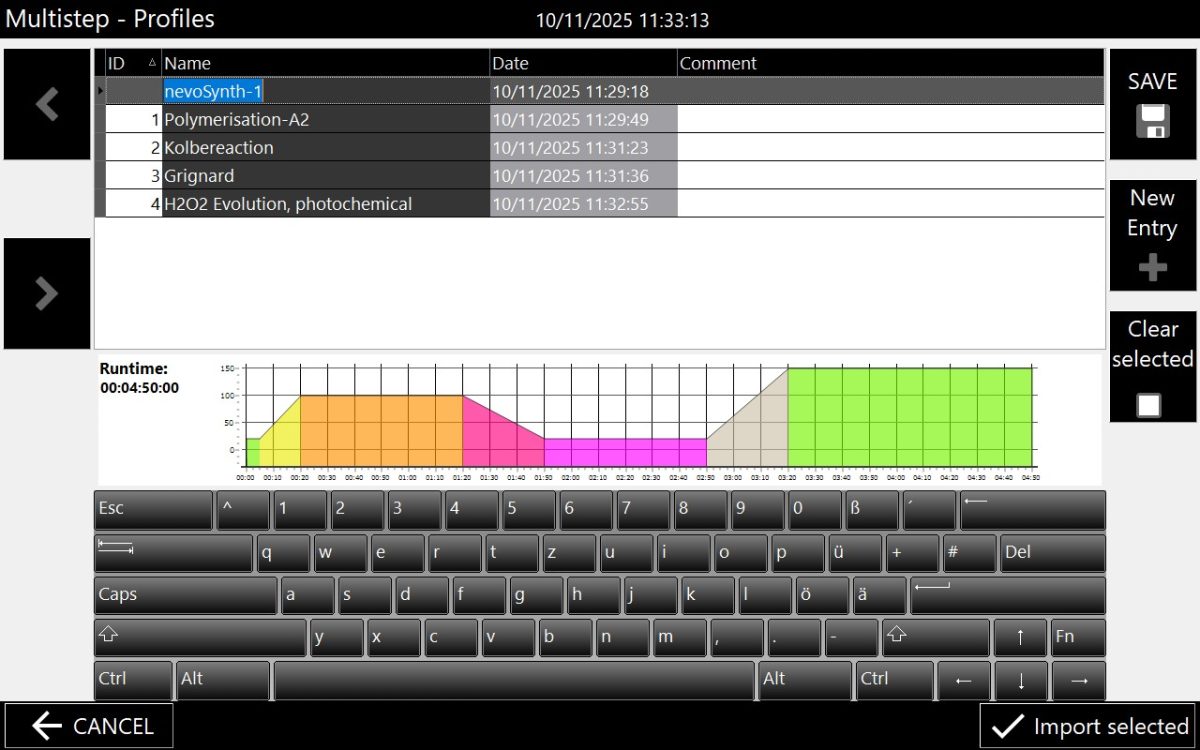This screenshot has height=750, width=1200.
Task: Click Import selected button
Action: pyautogui.click(x=1088, y=726)
